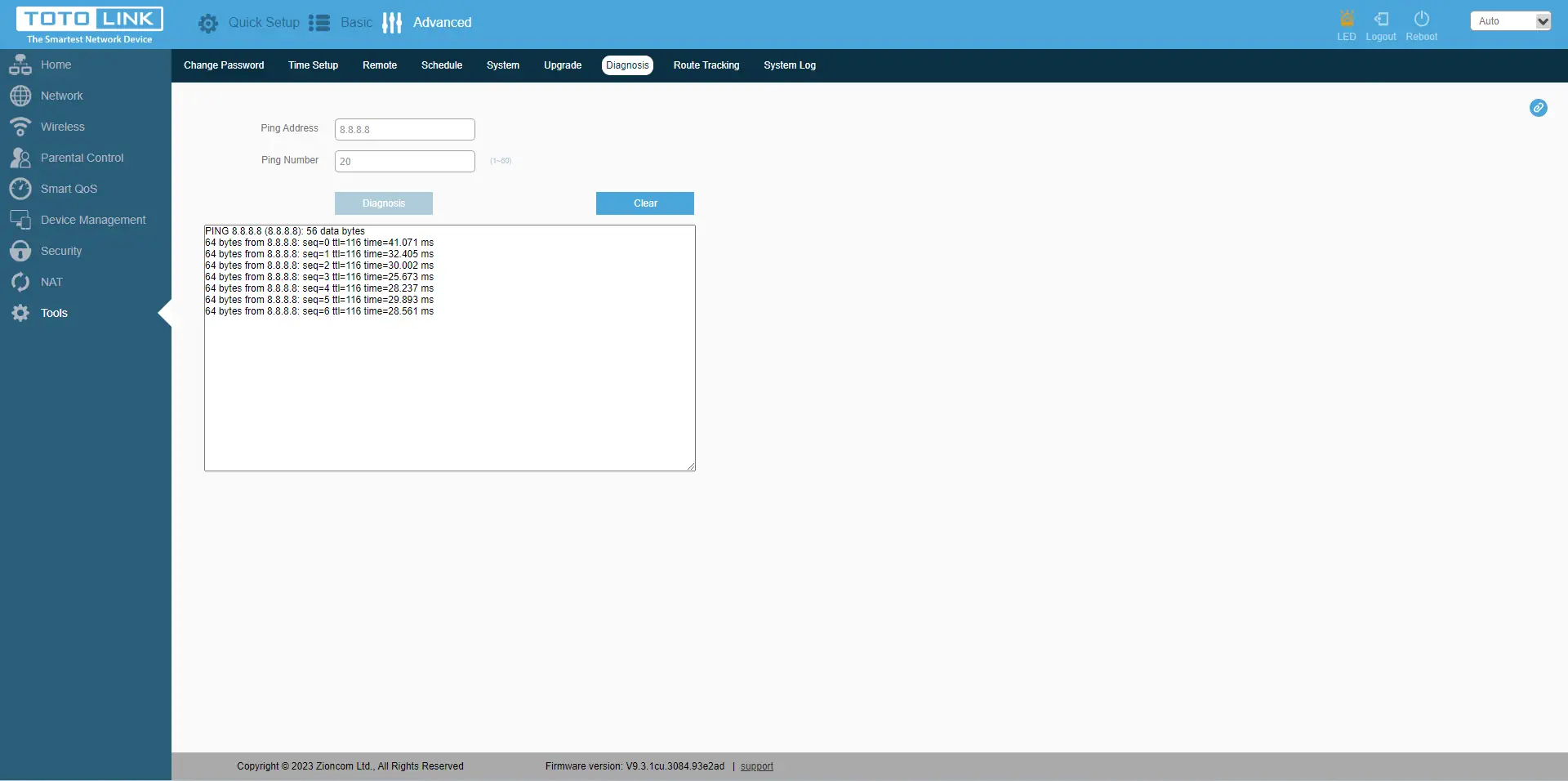Focus the Ping Number field
Image resolution: width=1568 pixels, height=781 pixels.
404,161
